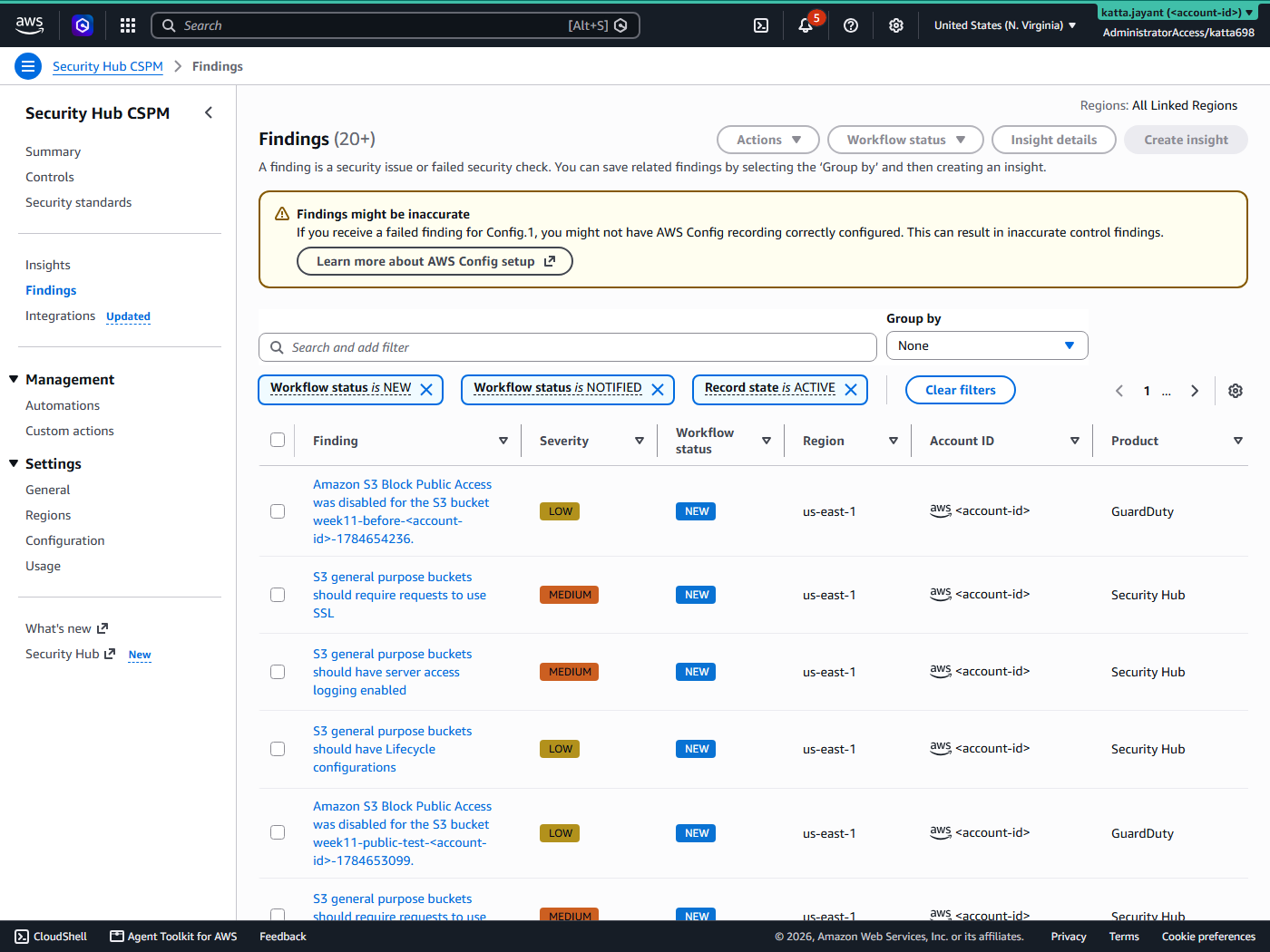This screenshot has width=1270, height=952.
Task: Tick the select-all findings checkbox
Action: click(x=278, y=440)
